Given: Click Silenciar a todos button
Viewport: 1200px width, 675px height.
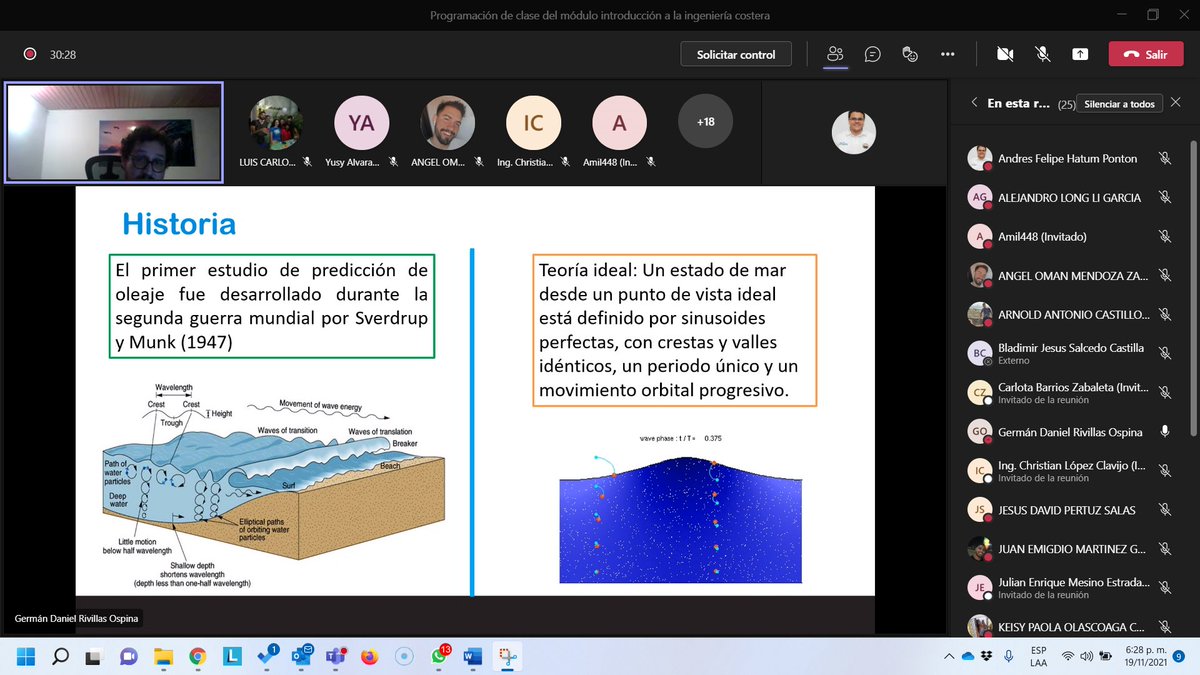Looking at the screenshot, I should click(x=1119, y=103).
